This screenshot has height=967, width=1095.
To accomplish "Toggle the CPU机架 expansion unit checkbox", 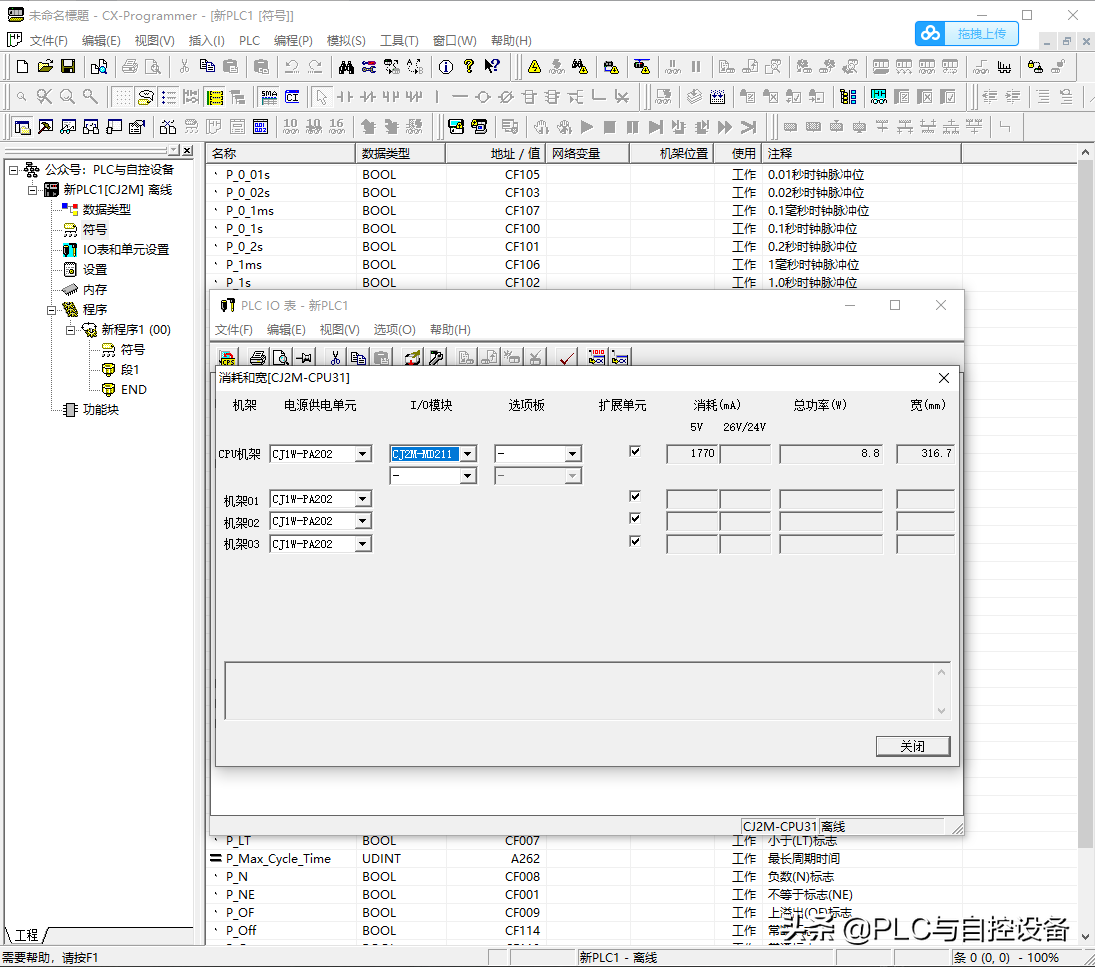I will click(x=634, y=452).
